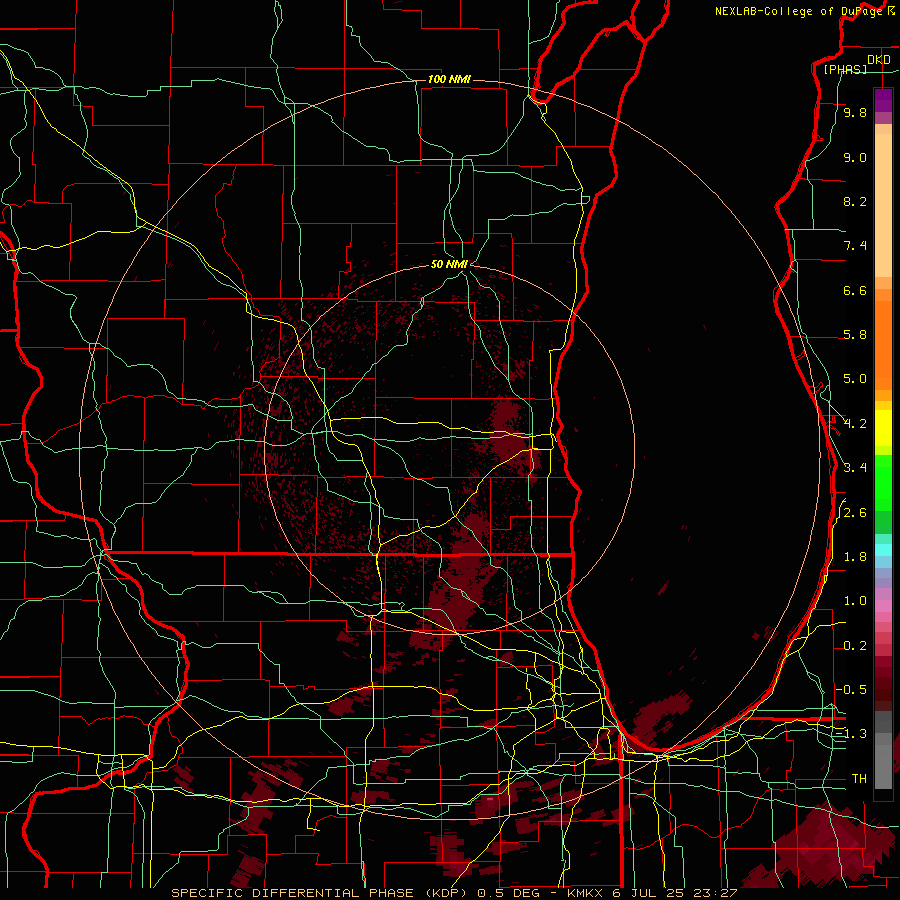Viewport: 900px width, 900px height.
Task: Click the 7.4 value on the scale
Action: click(855, 246)
